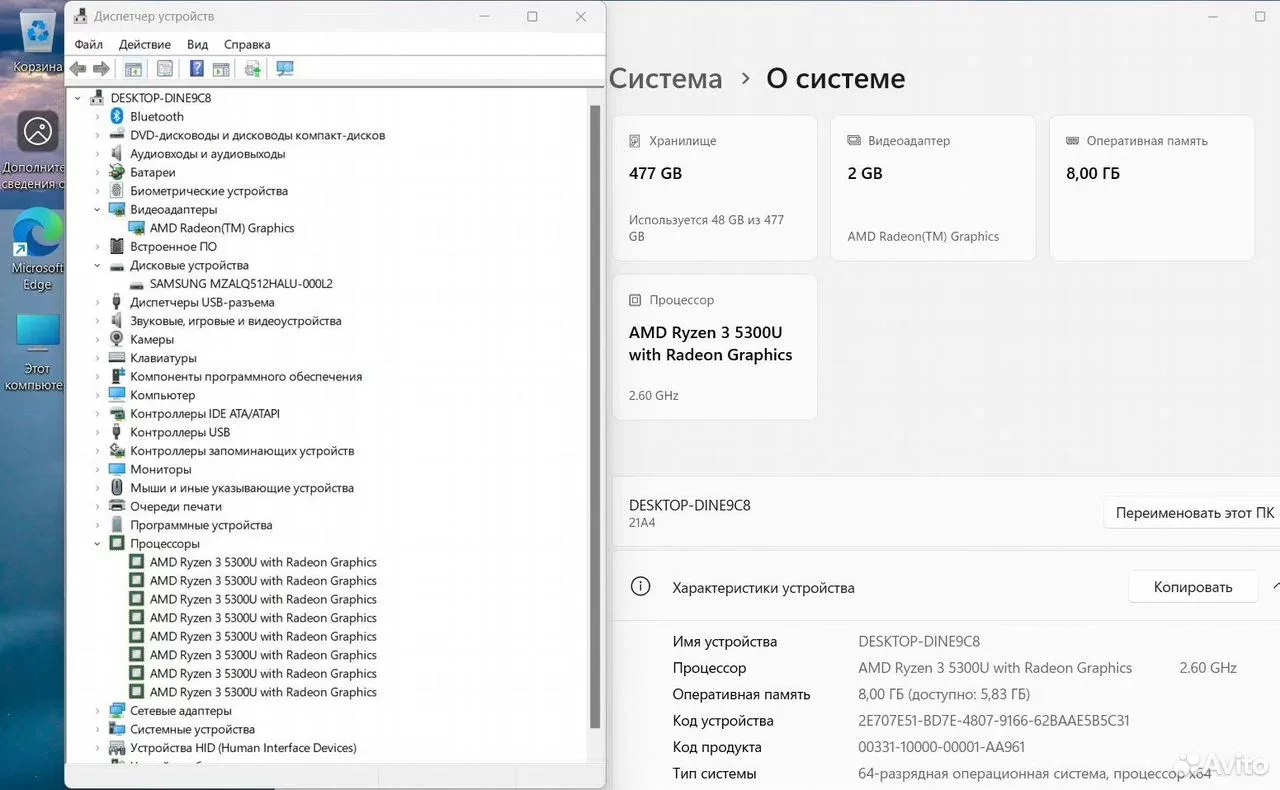Select the Мыши и иные указывающие устройства icon
This screenshot has width=1280, height=790.
click(117, 488)
